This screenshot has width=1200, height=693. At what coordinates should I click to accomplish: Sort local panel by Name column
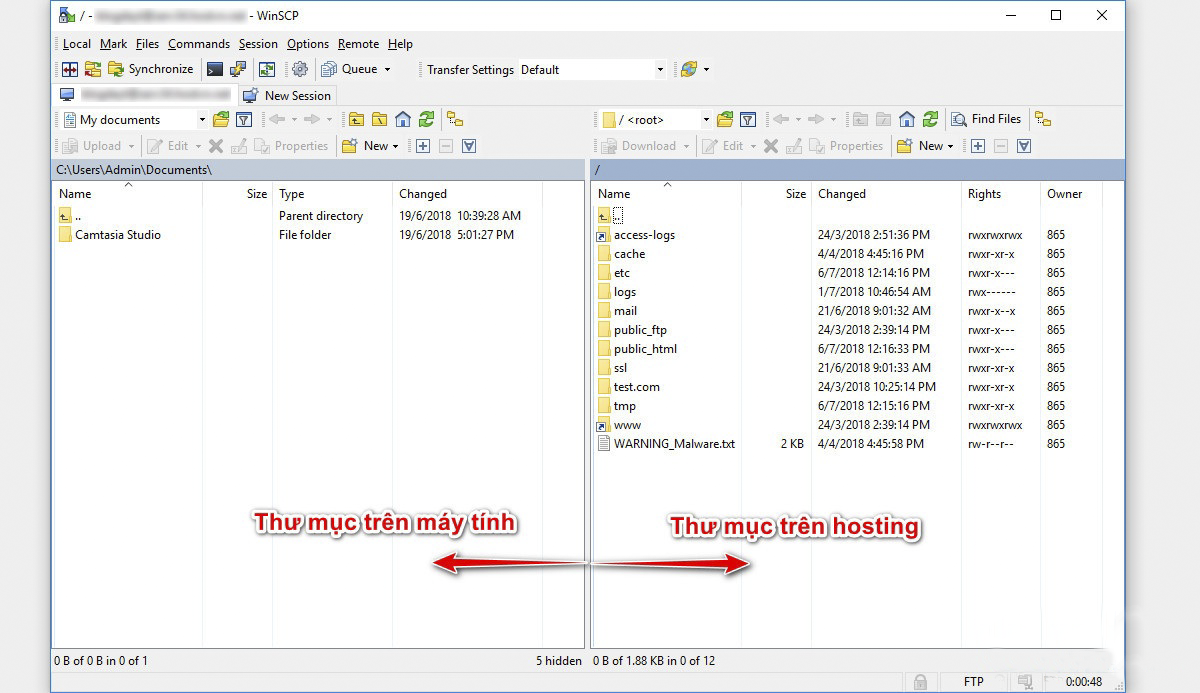tap(128, 194)
